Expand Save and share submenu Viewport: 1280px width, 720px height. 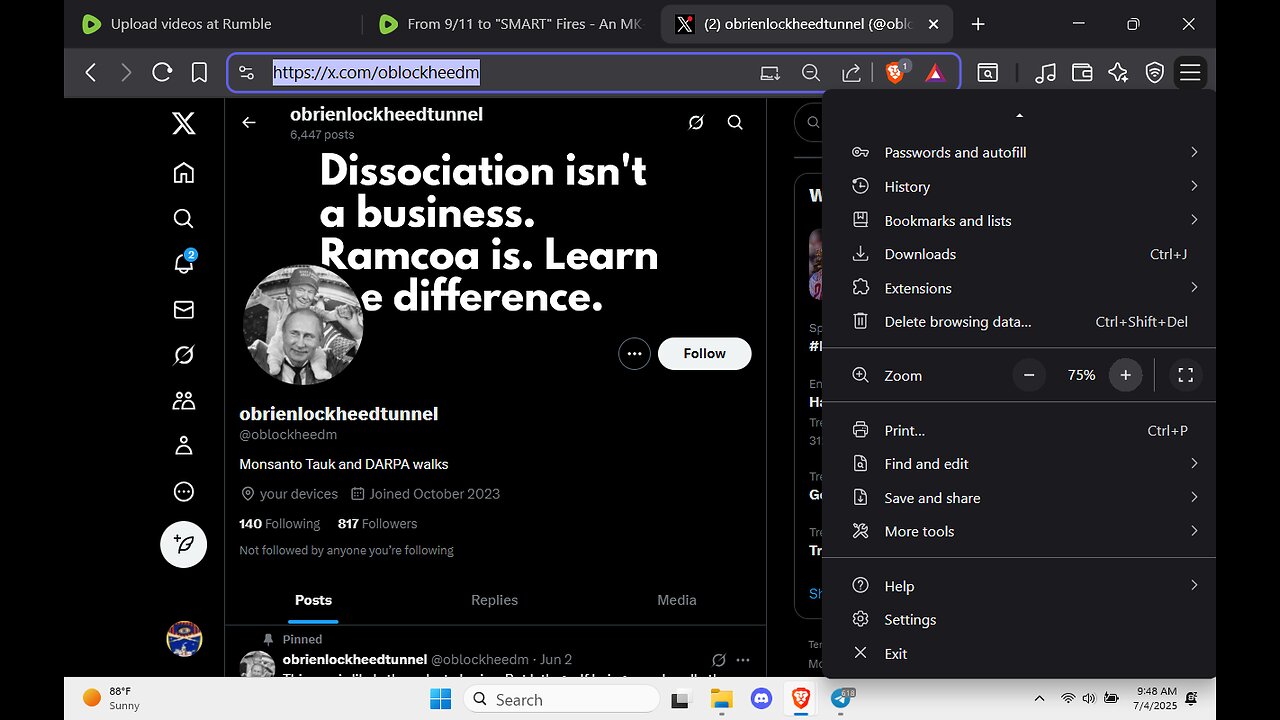(1019, 498)
